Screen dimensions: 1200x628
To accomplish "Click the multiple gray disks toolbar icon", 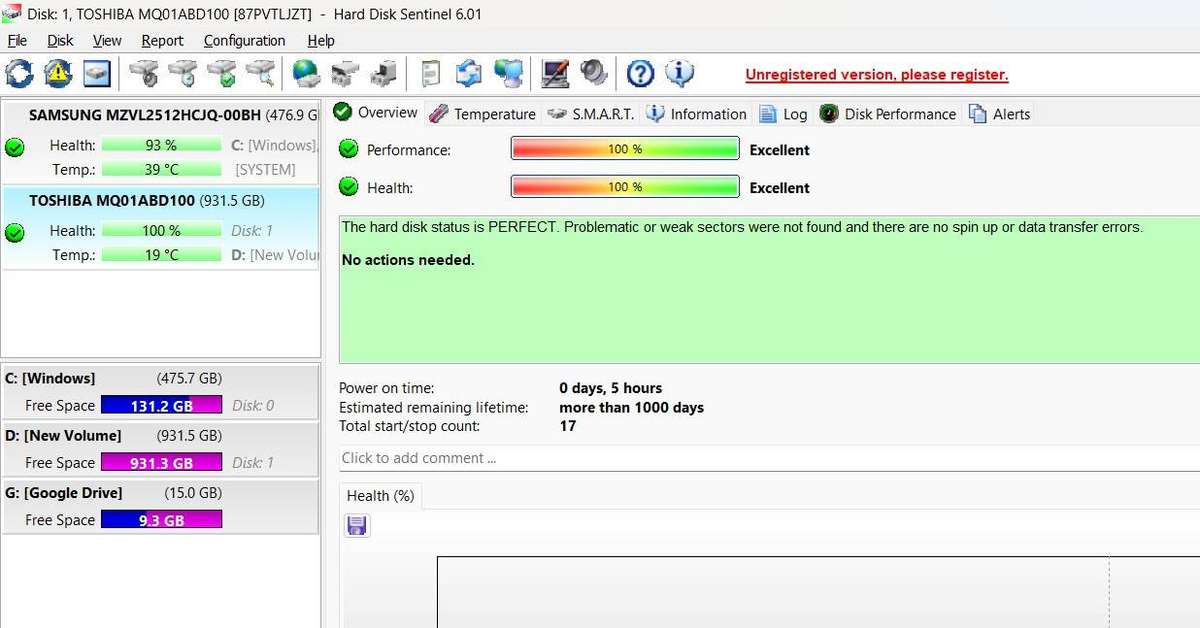I will pyautogui.click(x=344, y=73).
